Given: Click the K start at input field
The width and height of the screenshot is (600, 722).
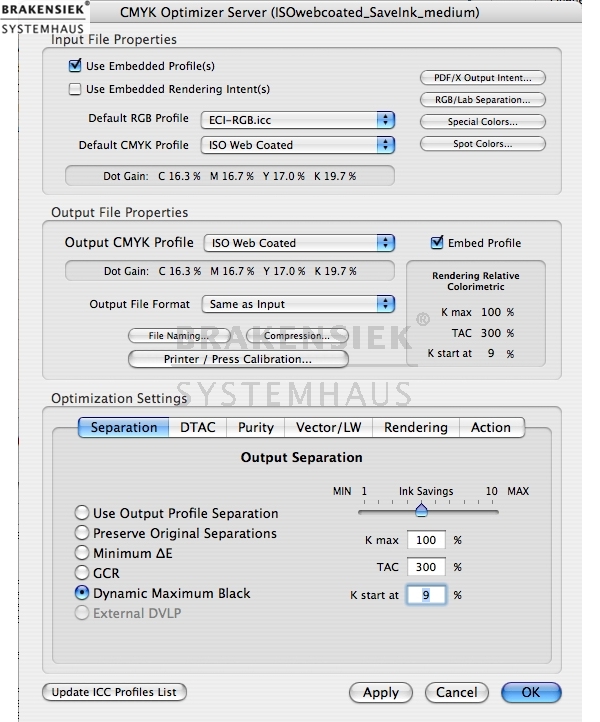Looking at the screenshot, I should [x=426, y=595].
